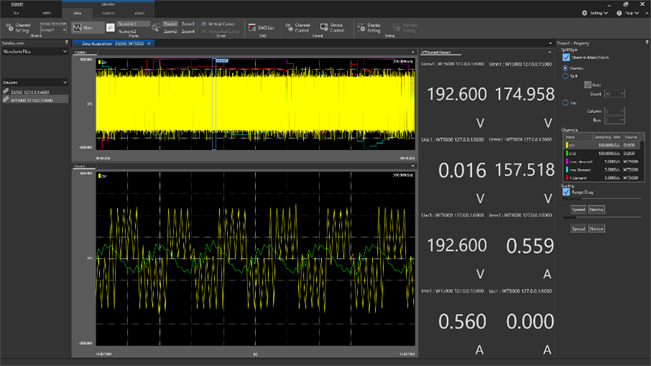Screen dimensions: 651x366
Task: Select the Main waveform display button
Action: (87, 27)
